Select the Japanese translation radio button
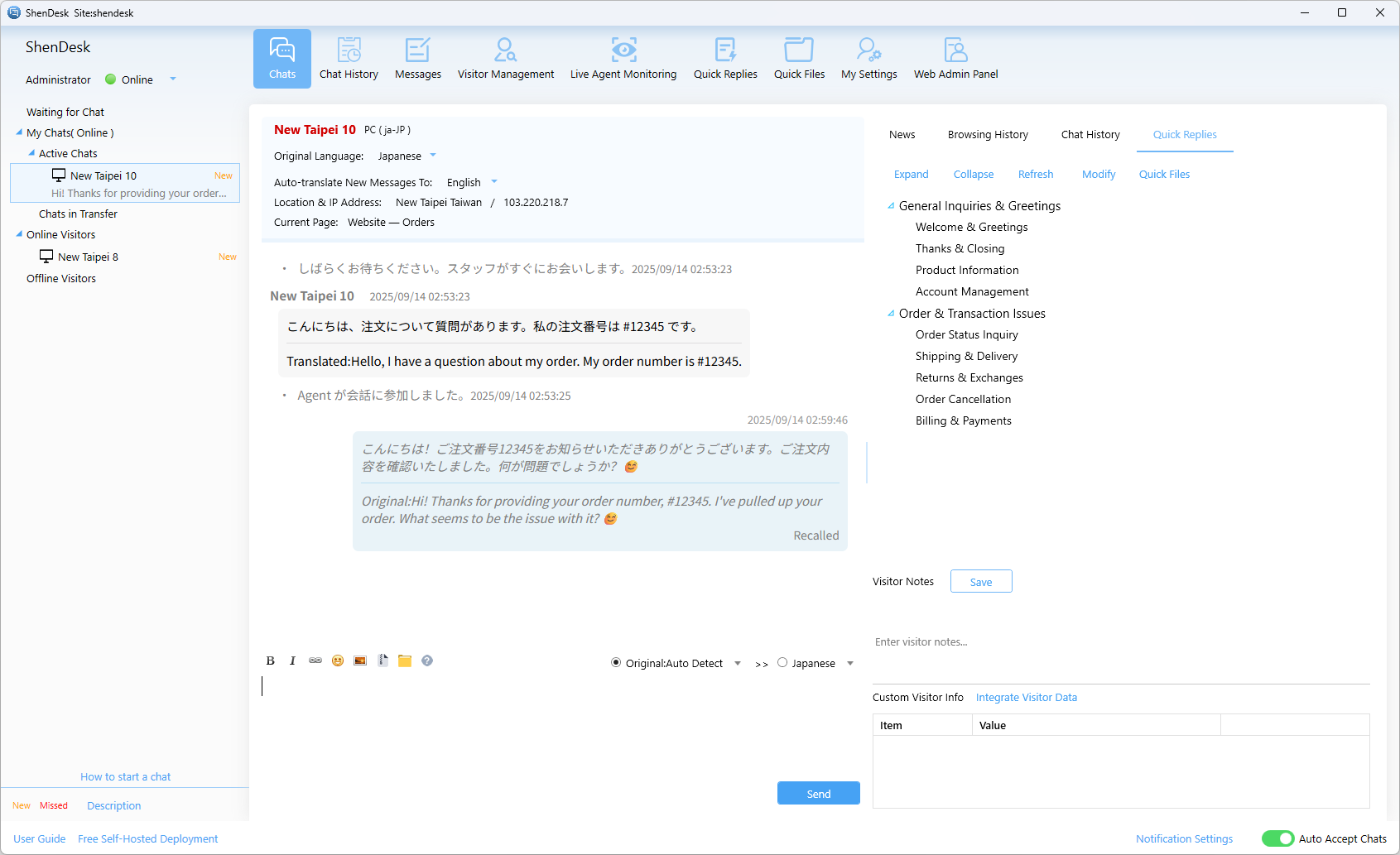The height and width of the screenshot is (855, 1400). (x=782, y=663)
